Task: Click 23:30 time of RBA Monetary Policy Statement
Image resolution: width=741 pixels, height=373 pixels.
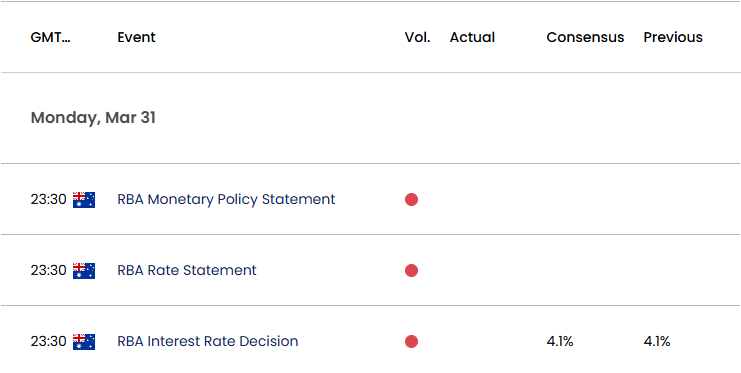Action: [48, 200]
